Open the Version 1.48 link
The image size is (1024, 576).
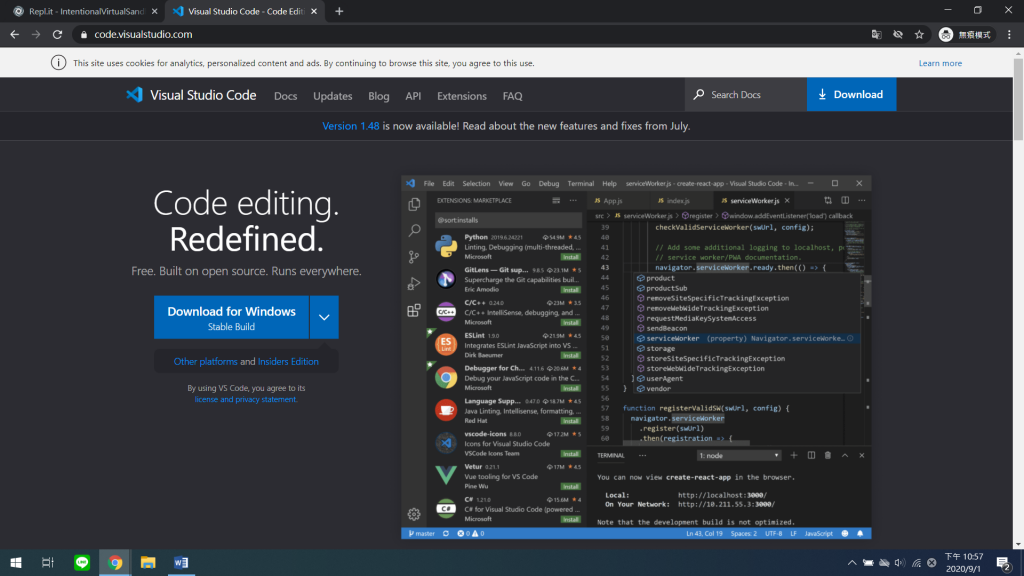(x=351, y=126)
